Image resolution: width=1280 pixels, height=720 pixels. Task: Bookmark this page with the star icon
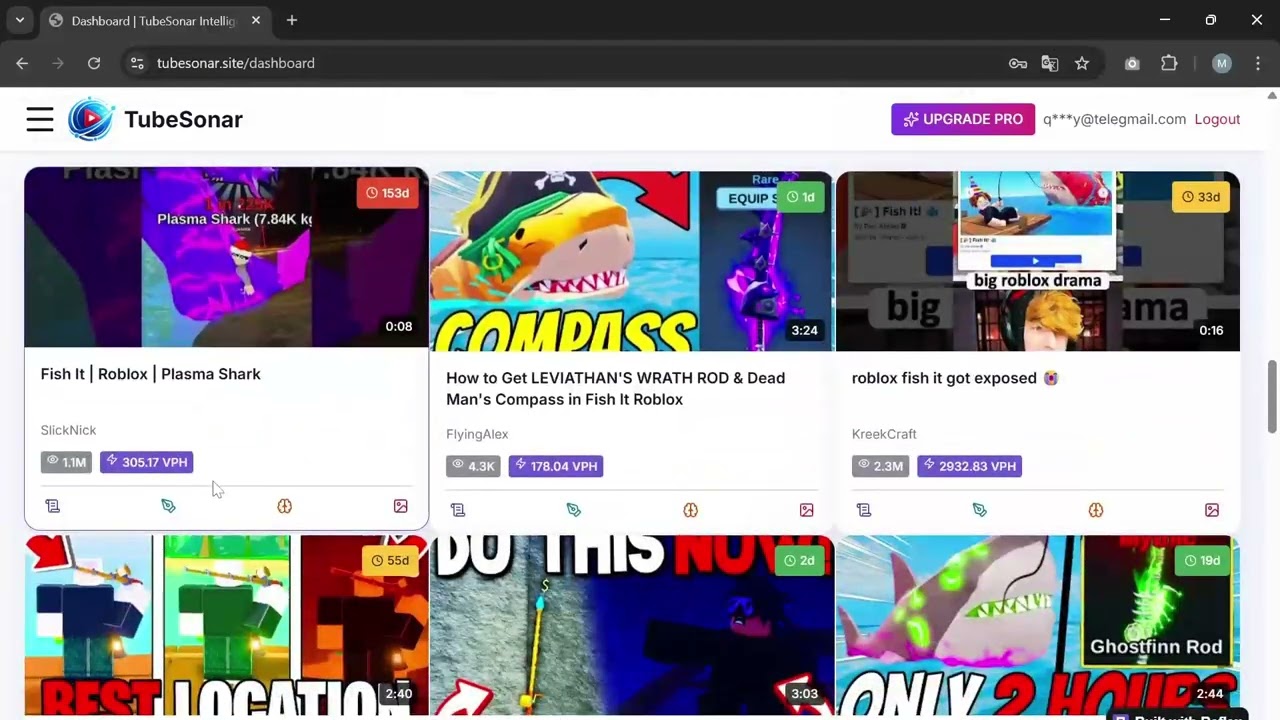click(1082, 63)
